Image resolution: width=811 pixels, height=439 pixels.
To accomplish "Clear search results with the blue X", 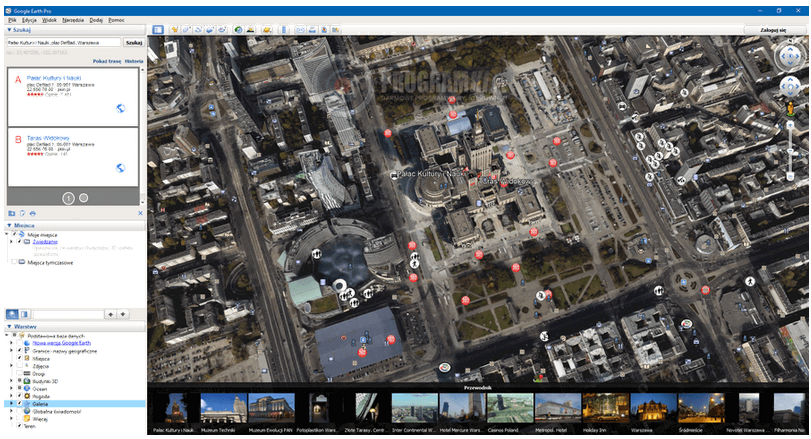I will pyautogui.click(x=140, y=213).
